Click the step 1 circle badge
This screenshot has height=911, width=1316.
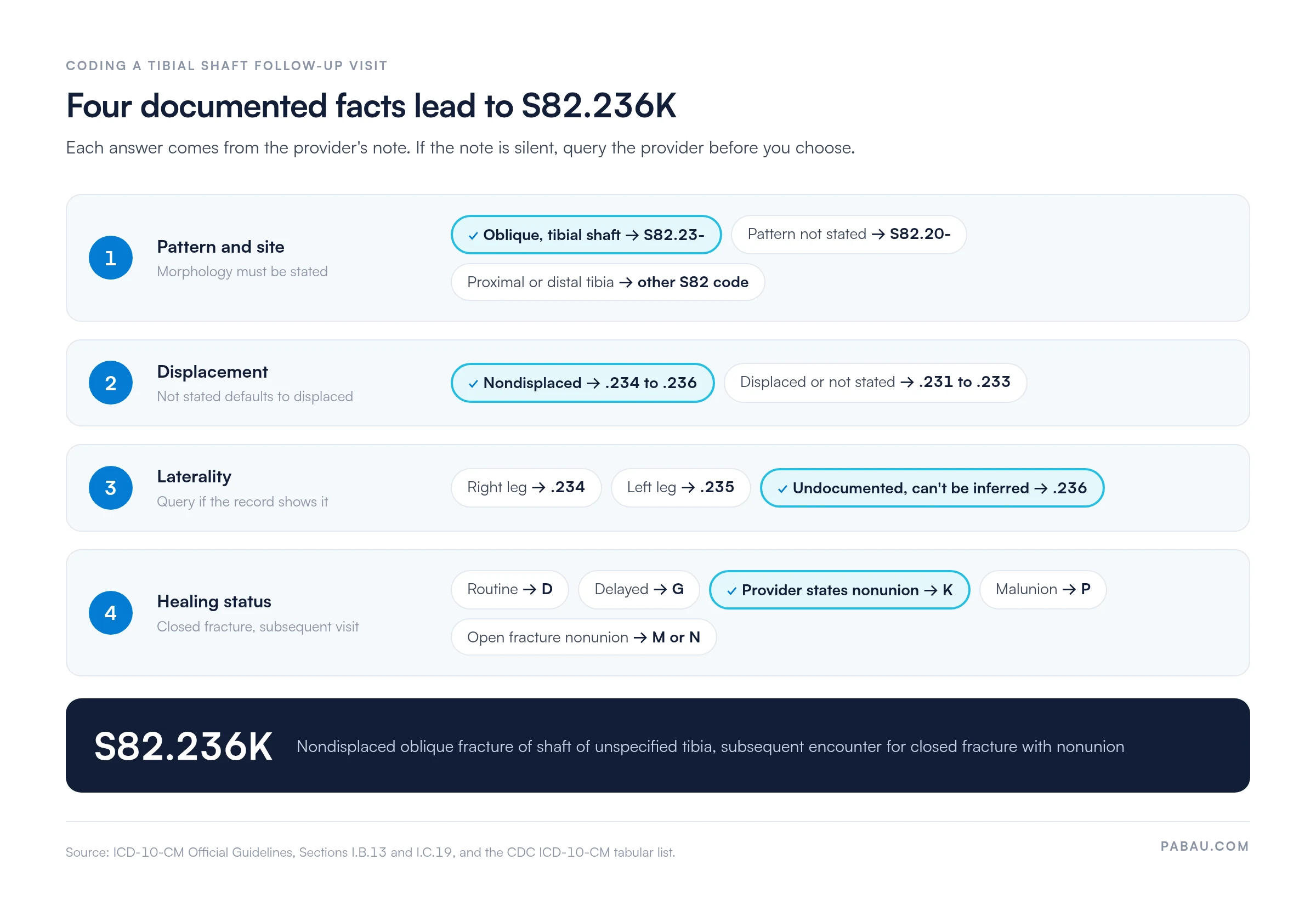[111, 258]
